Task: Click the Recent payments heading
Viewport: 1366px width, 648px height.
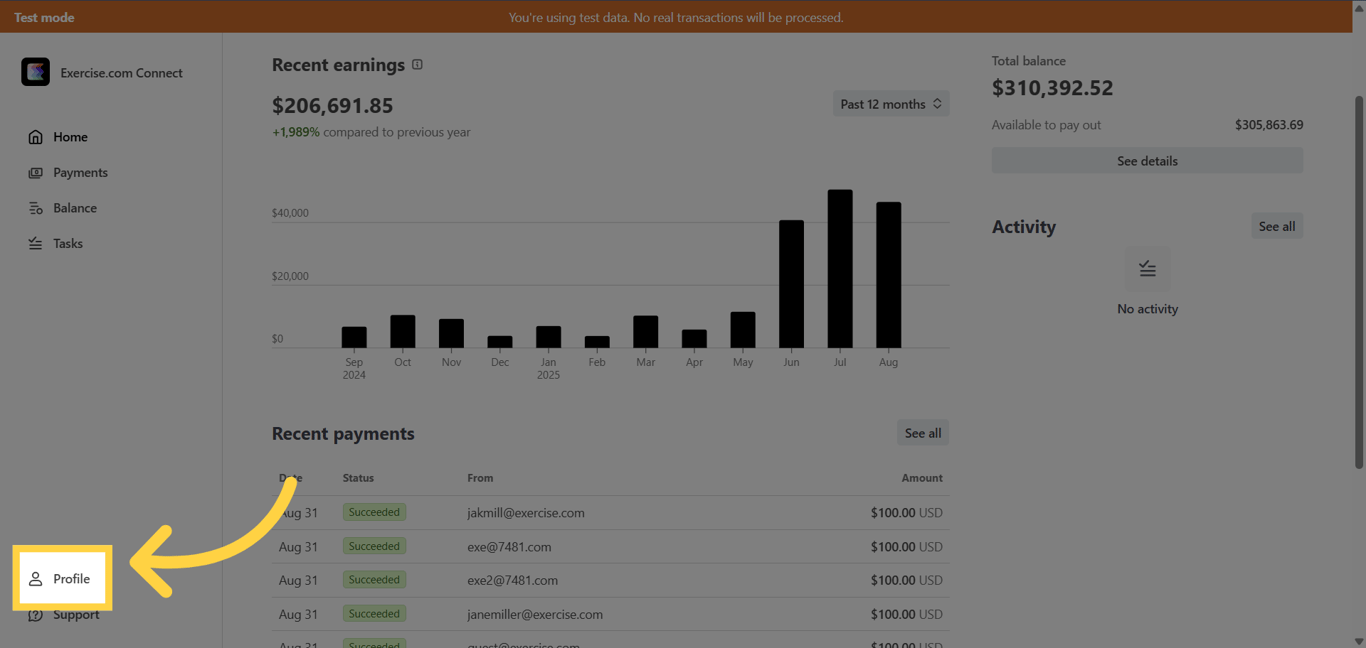Action: tap(343, 434)
